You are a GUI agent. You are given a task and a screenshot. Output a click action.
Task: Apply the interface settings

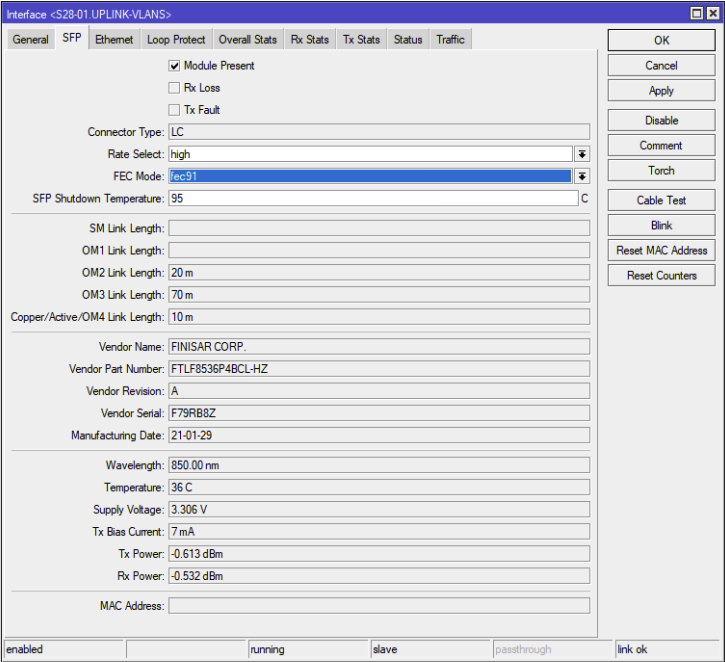click(x=662, y=91)
